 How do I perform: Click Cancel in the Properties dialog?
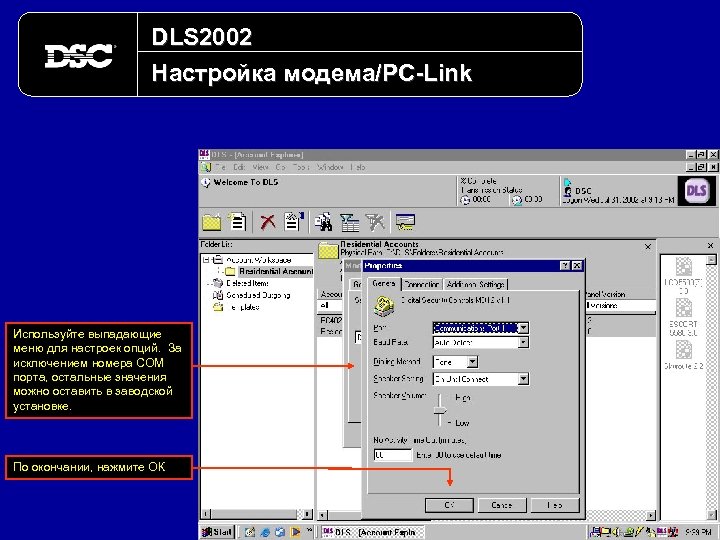click(x=501, y=505)
